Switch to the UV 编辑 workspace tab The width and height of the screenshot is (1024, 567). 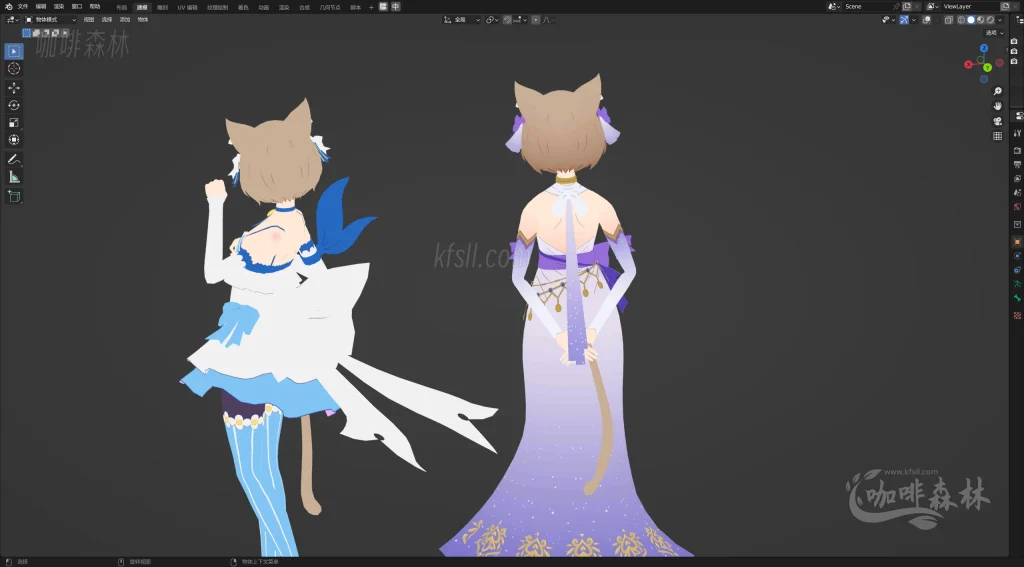pyautogui.click(x=187, y=7)
